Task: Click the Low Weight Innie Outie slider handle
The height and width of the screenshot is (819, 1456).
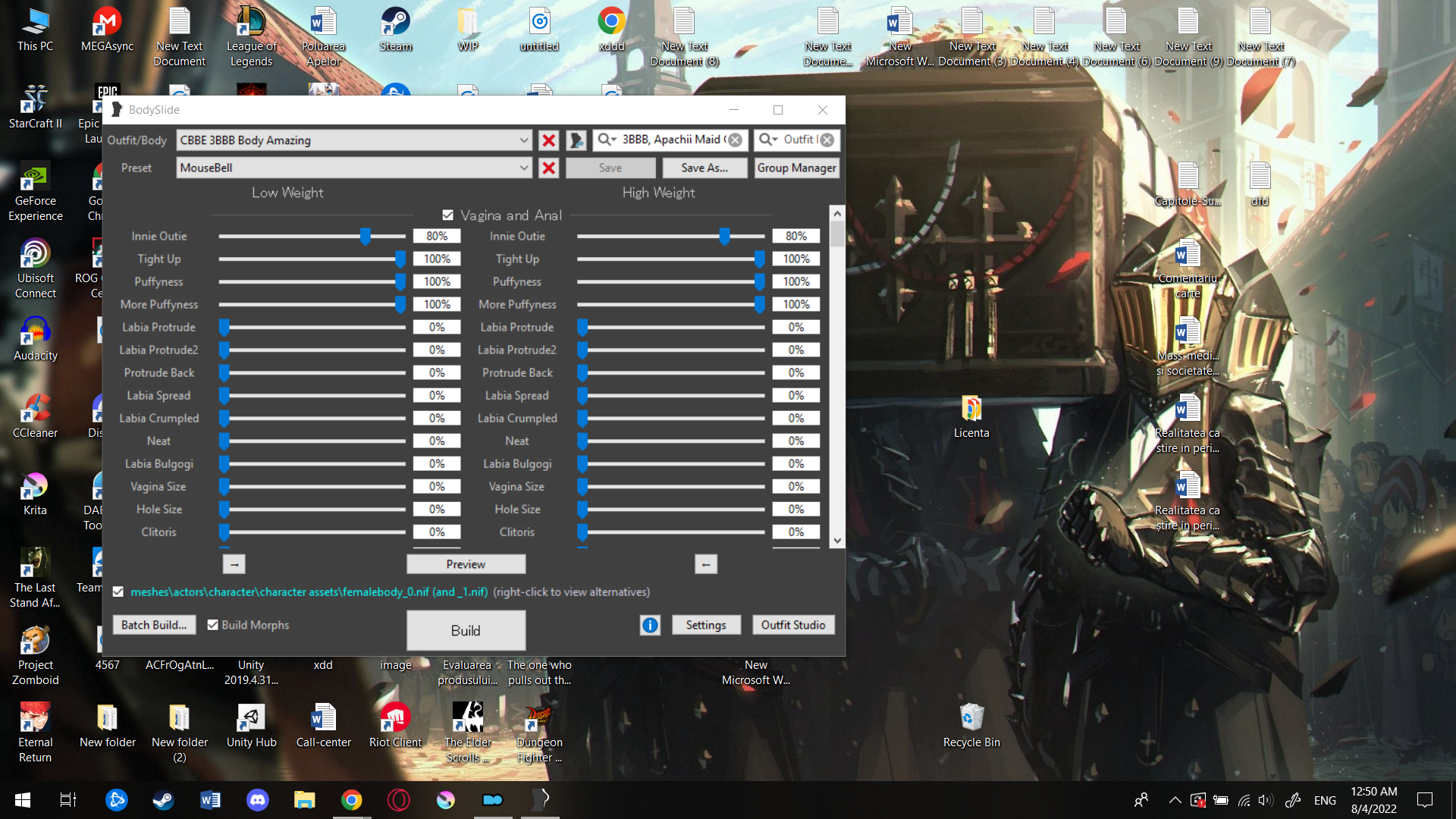Action: (366, 237)
